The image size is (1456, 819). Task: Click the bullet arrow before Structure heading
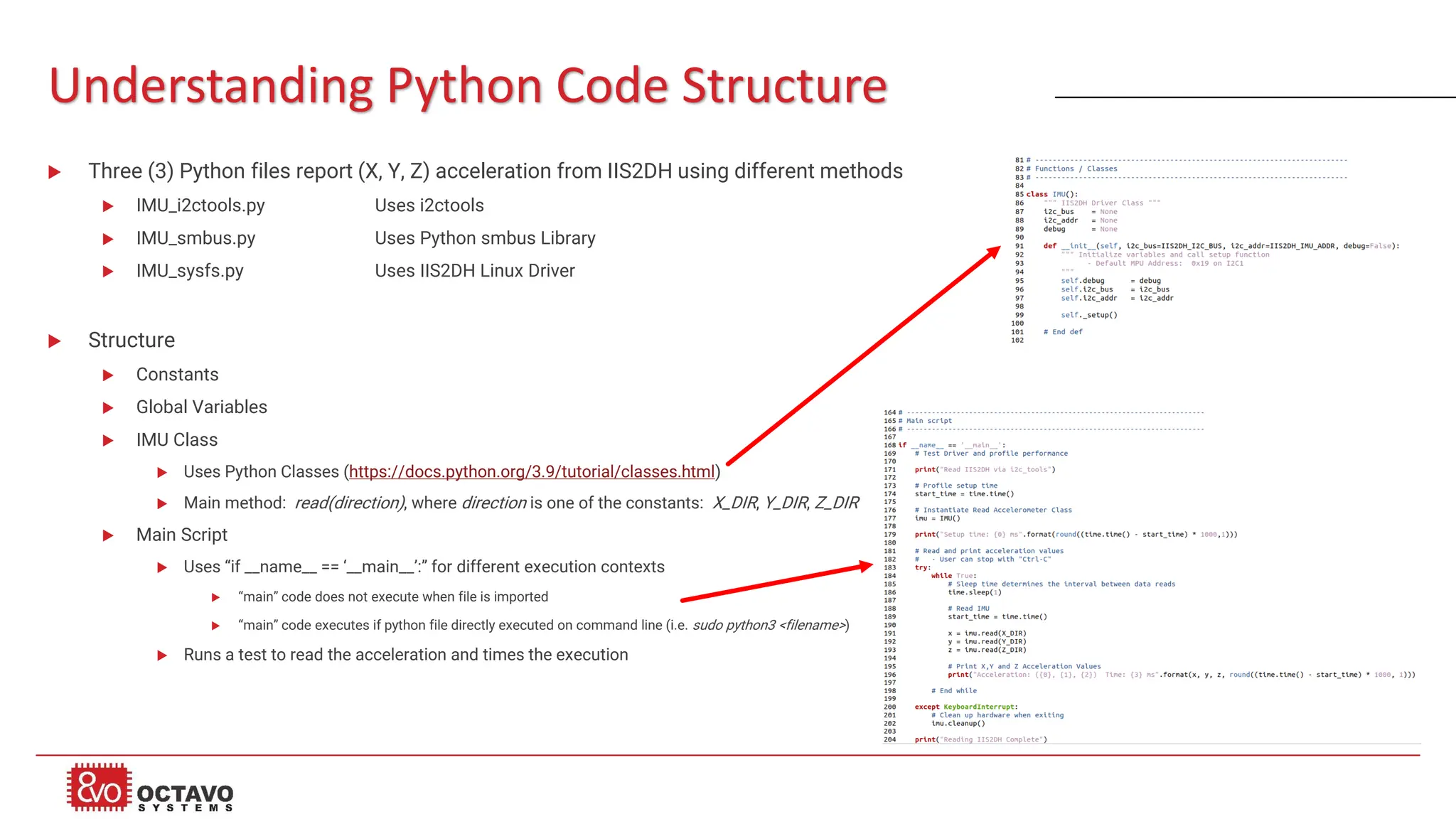[x=55, y=341]
